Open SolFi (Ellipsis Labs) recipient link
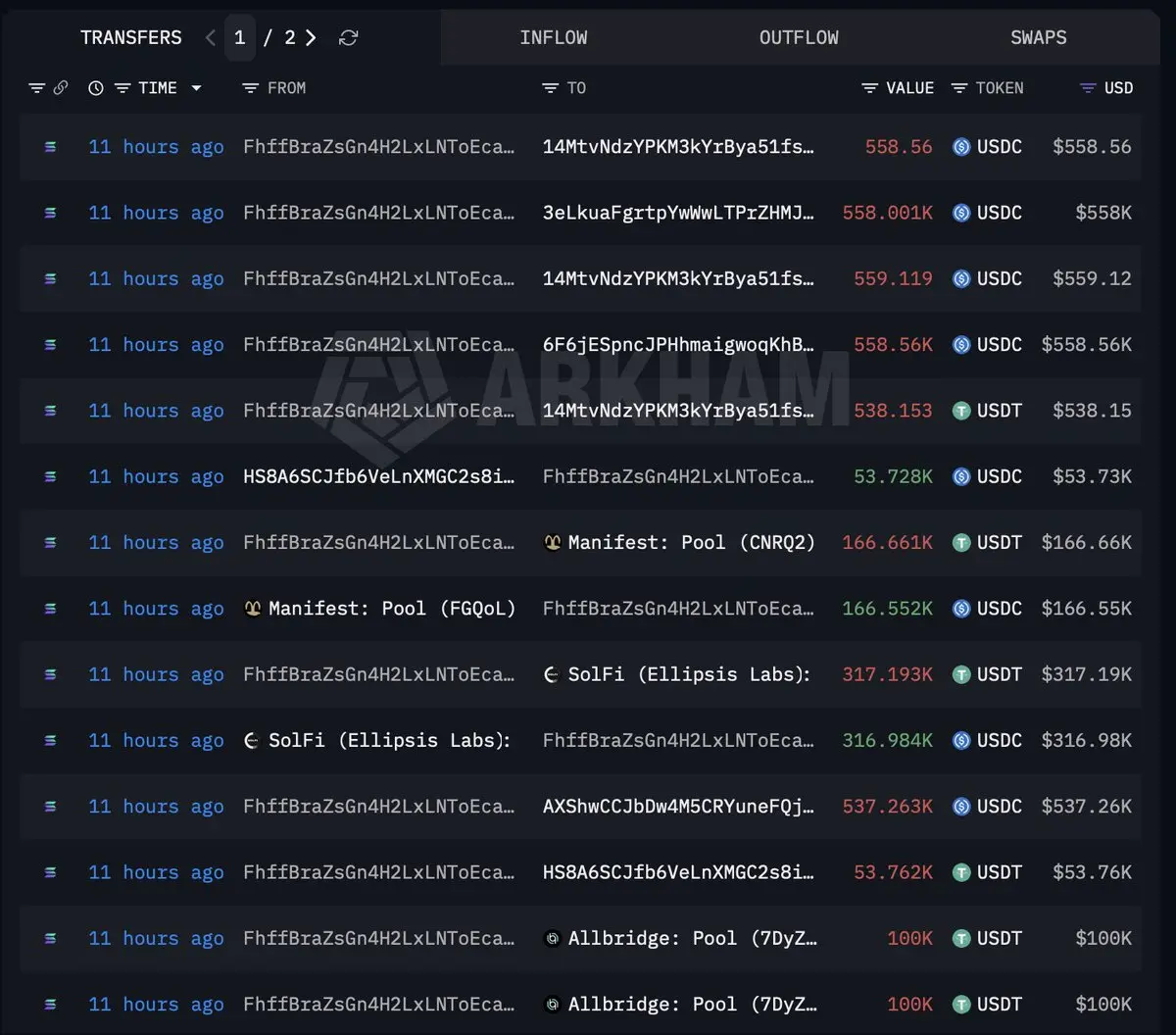This screenshot has width=1176, height=1035. coord(690,675)
